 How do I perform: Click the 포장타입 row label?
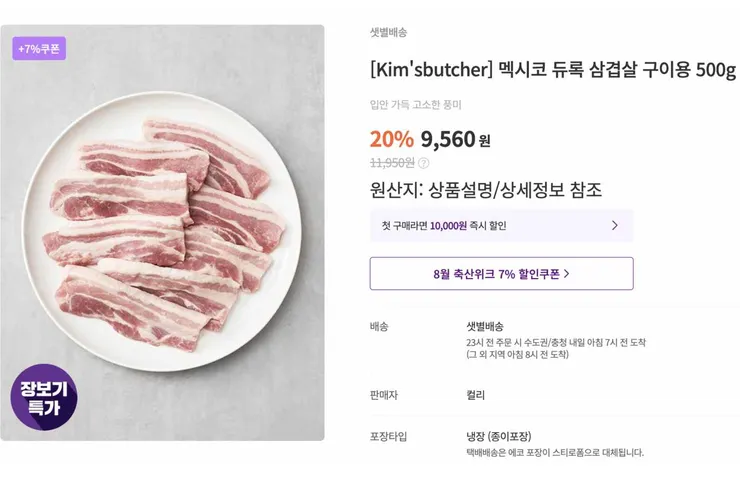point(388,437)
